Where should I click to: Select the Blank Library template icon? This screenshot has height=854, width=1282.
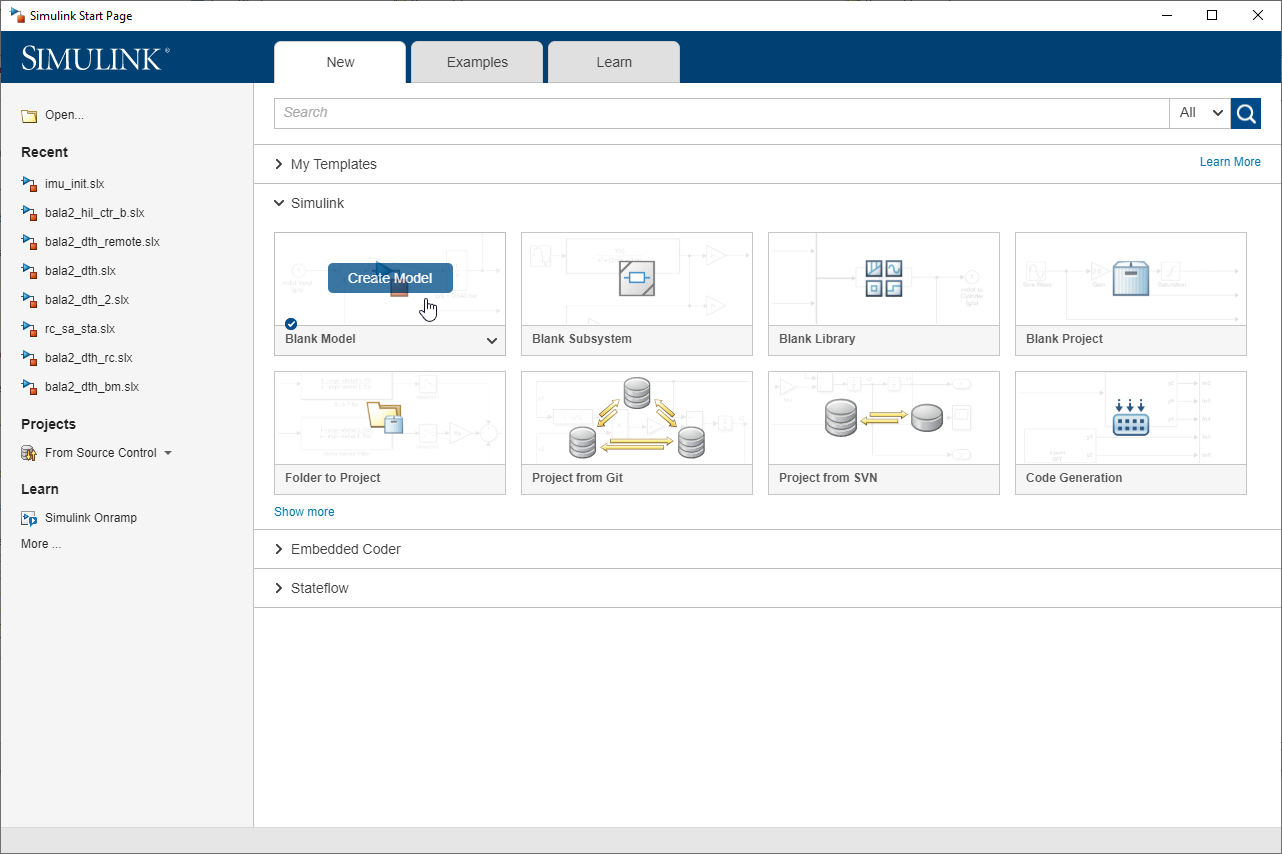884,278
